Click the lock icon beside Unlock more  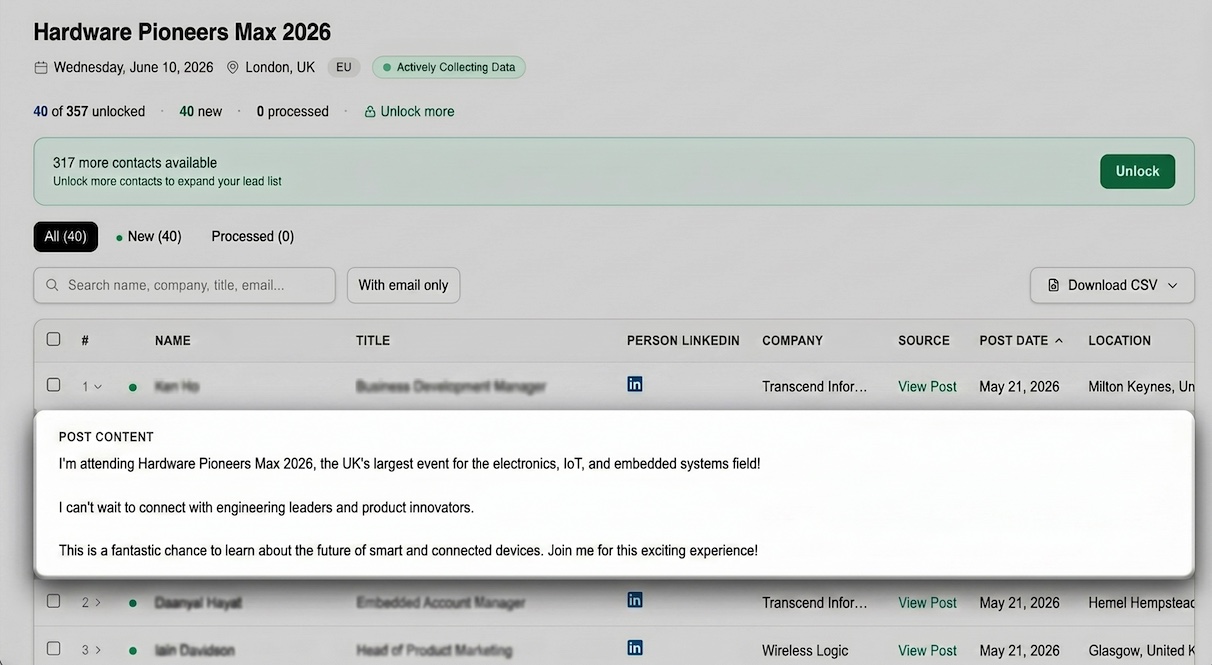pos(370,112)
